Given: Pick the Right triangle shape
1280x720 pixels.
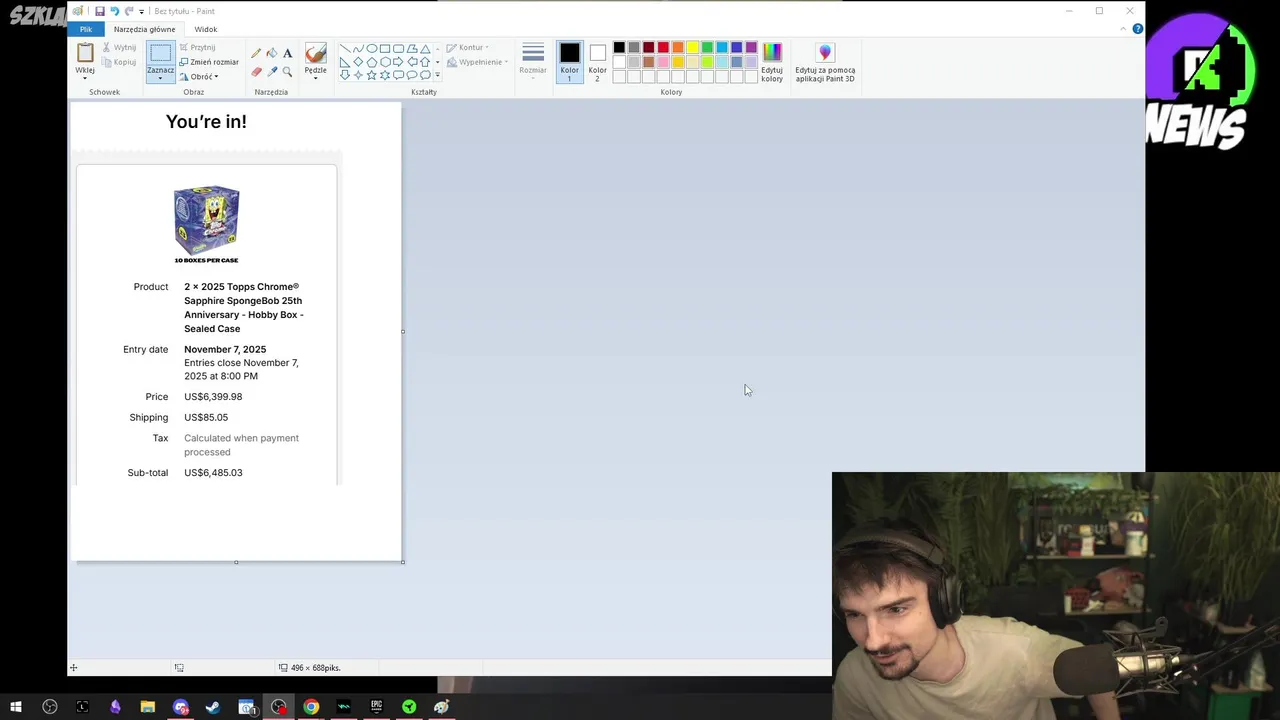Looking at the screenshot, I should pyautogui.click(x=345, y=62).
